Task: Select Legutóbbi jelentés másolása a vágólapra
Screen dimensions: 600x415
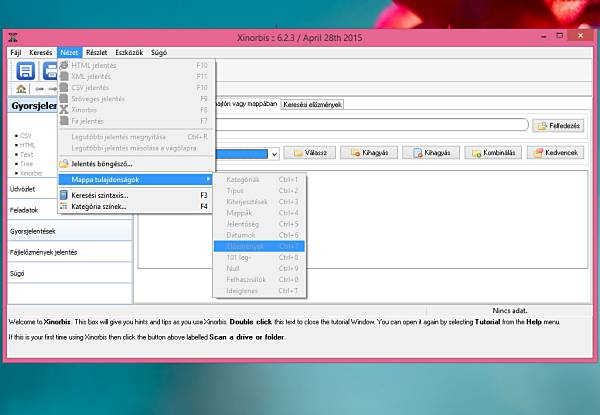Action: (x=135, y=148)
